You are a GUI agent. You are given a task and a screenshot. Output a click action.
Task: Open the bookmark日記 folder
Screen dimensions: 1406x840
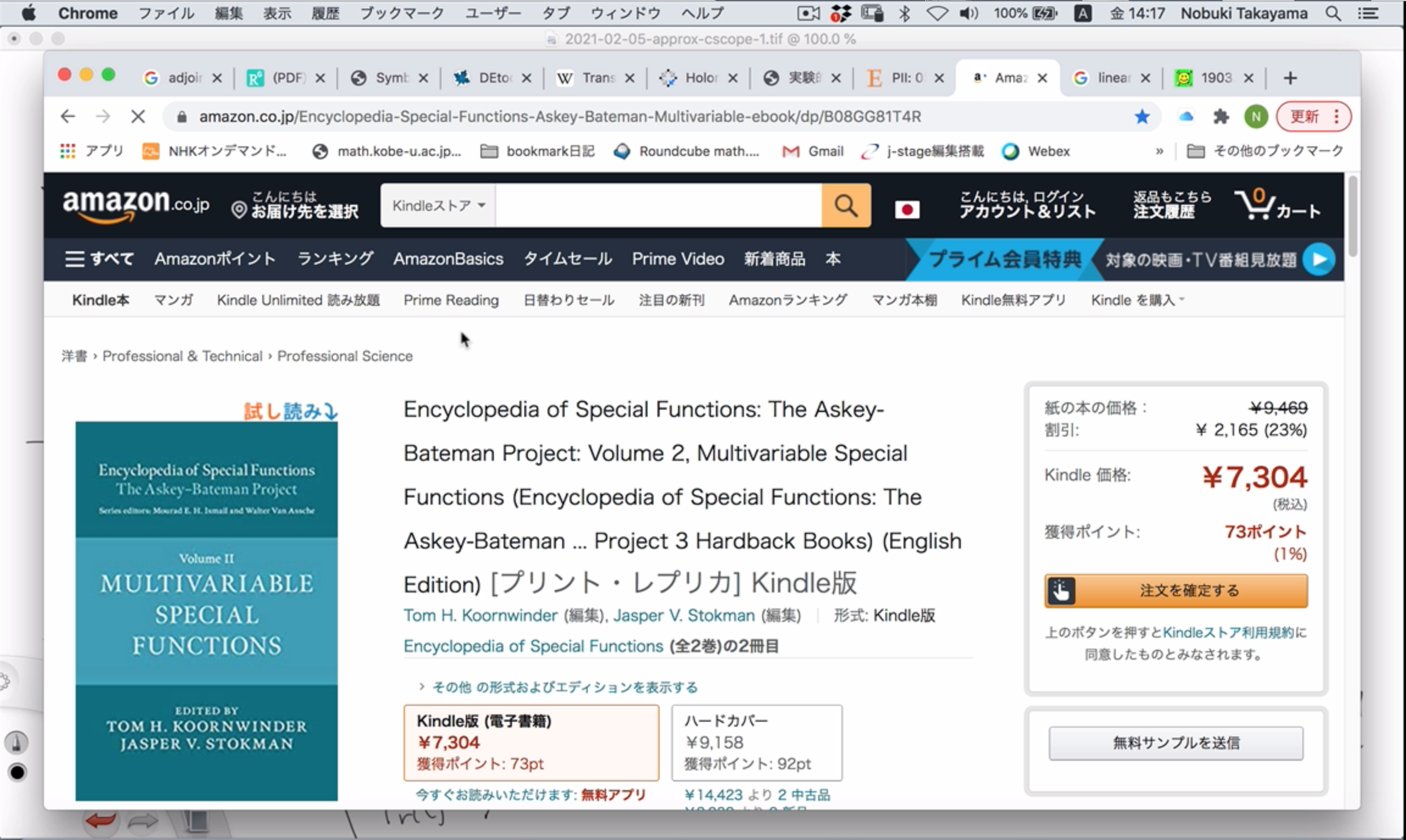(x=537, y=151)
